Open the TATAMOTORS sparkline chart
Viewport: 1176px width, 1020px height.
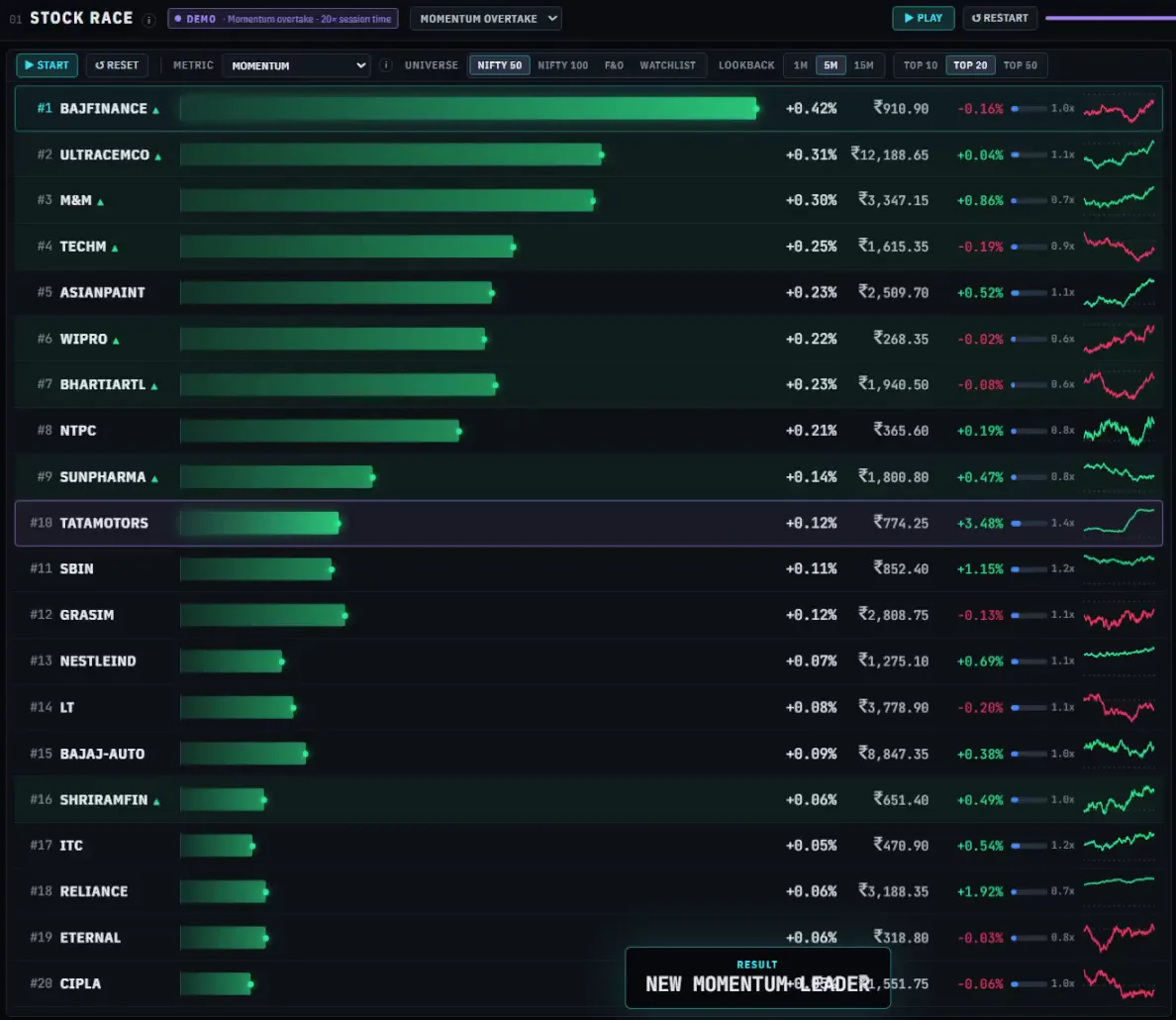(1119, 523)
